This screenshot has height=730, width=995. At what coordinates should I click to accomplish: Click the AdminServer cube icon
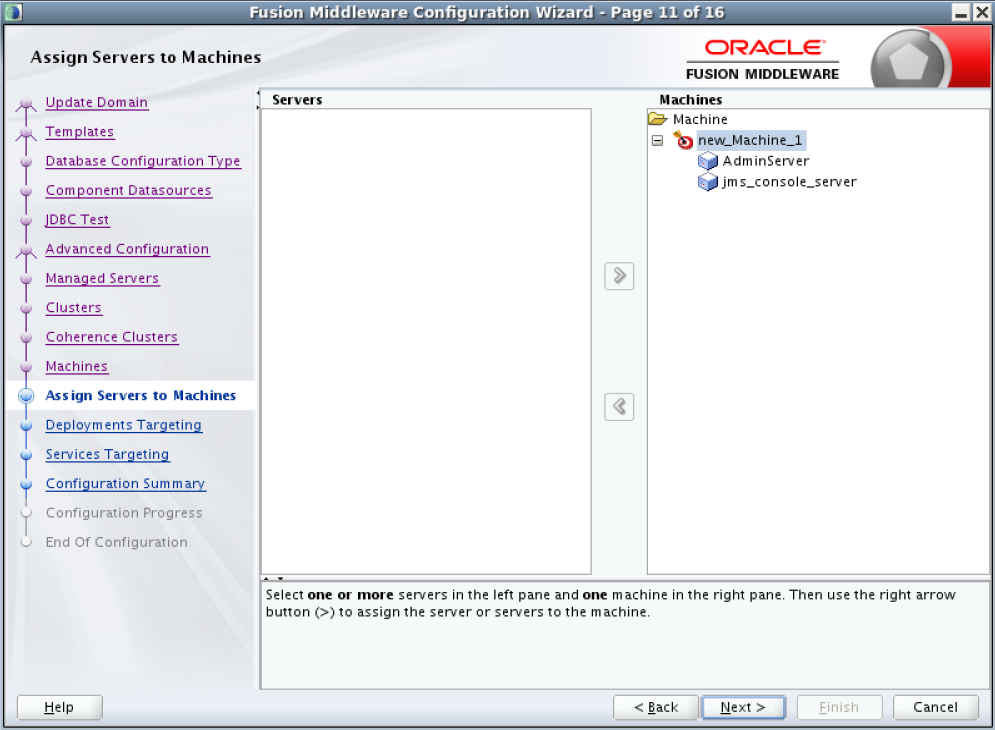point(708,161)
